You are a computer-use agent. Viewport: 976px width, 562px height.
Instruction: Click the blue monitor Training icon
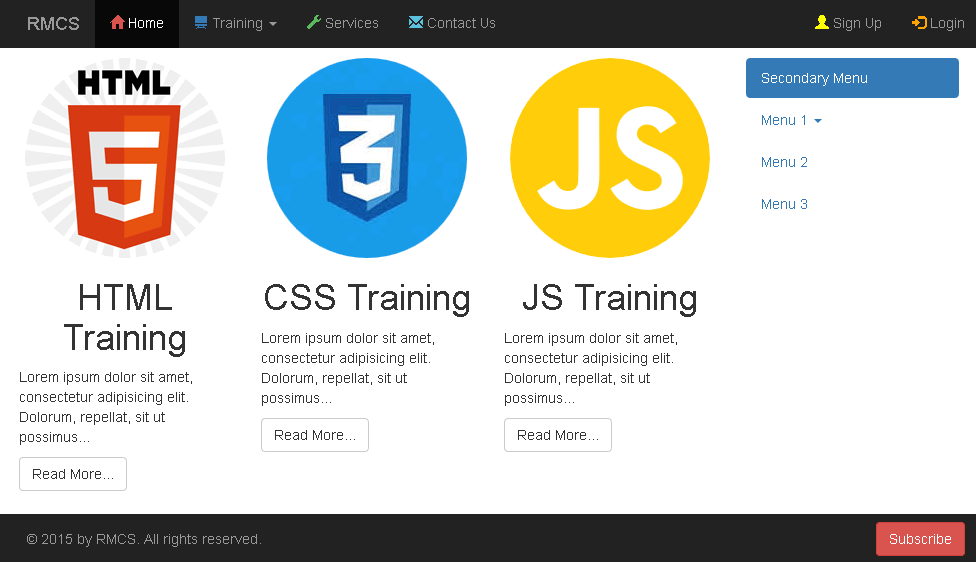201,22
